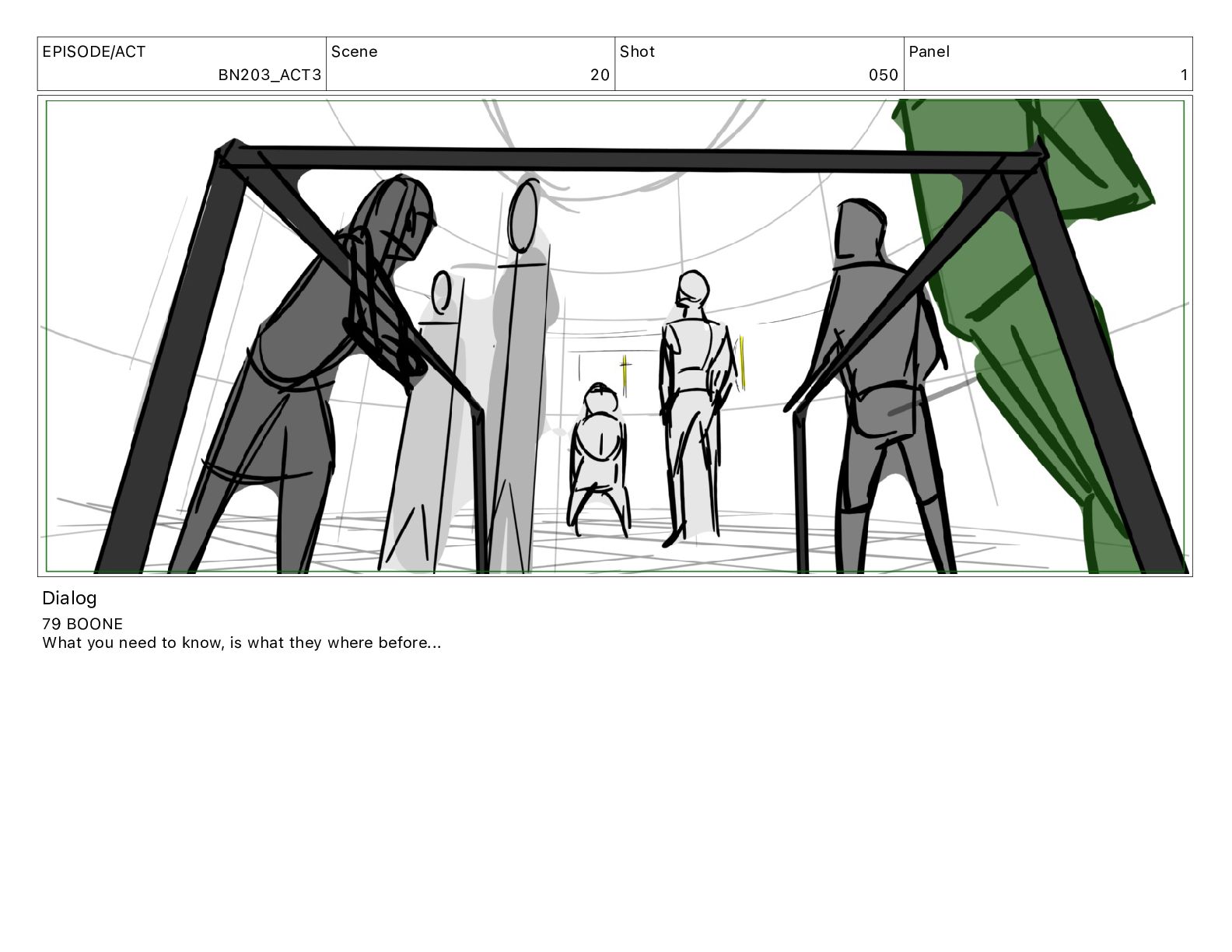This screenshot has width=1232, height=952.
Task: Click the Shot header label
Action: coord(637,52)
